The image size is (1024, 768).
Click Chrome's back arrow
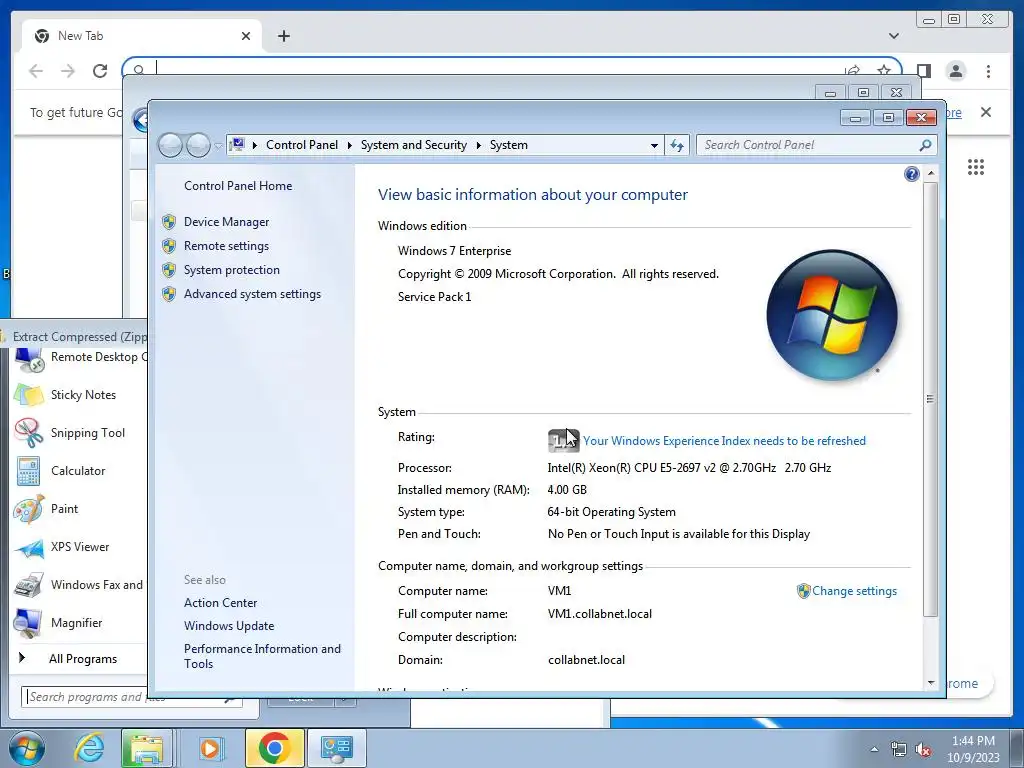(36, 71)
